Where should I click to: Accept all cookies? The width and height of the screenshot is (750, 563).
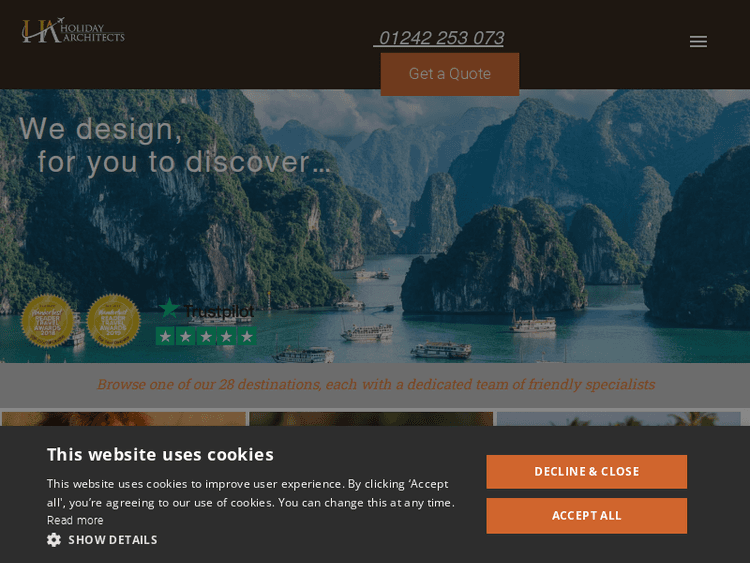pyautogui.click(x=586, y=516)
